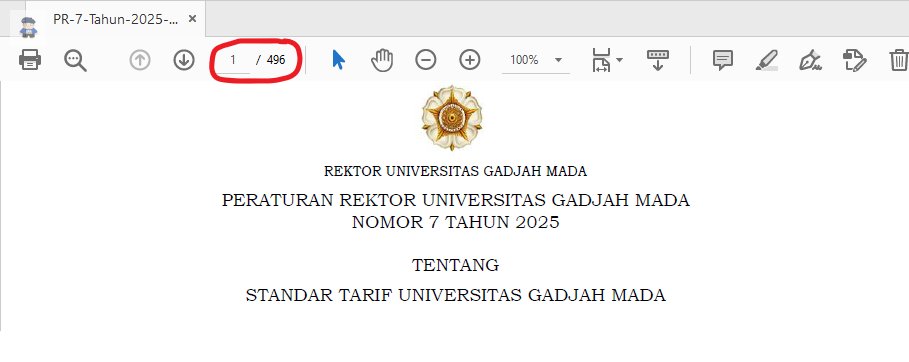The image size is (909, 362).
Task: Click the current page number field
Action: coord(233,60)
